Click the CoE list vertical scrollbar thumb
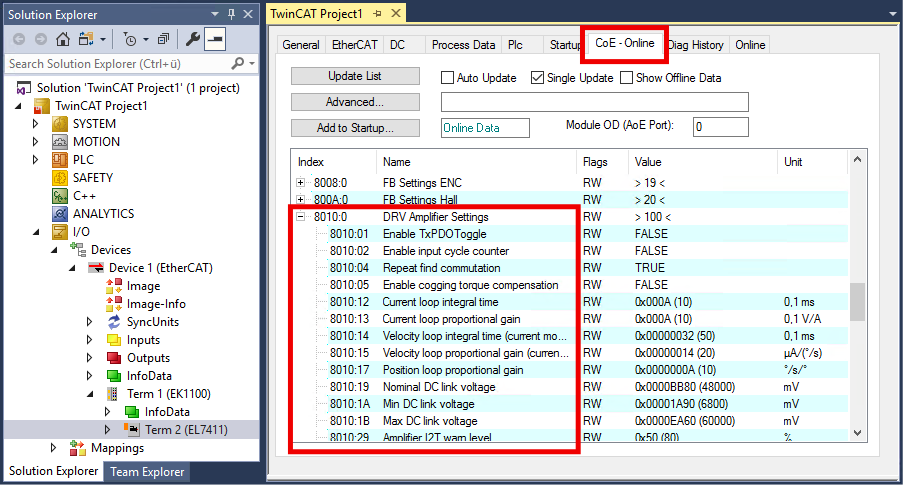This screenshot has width=903, height=485. (858, 302)
